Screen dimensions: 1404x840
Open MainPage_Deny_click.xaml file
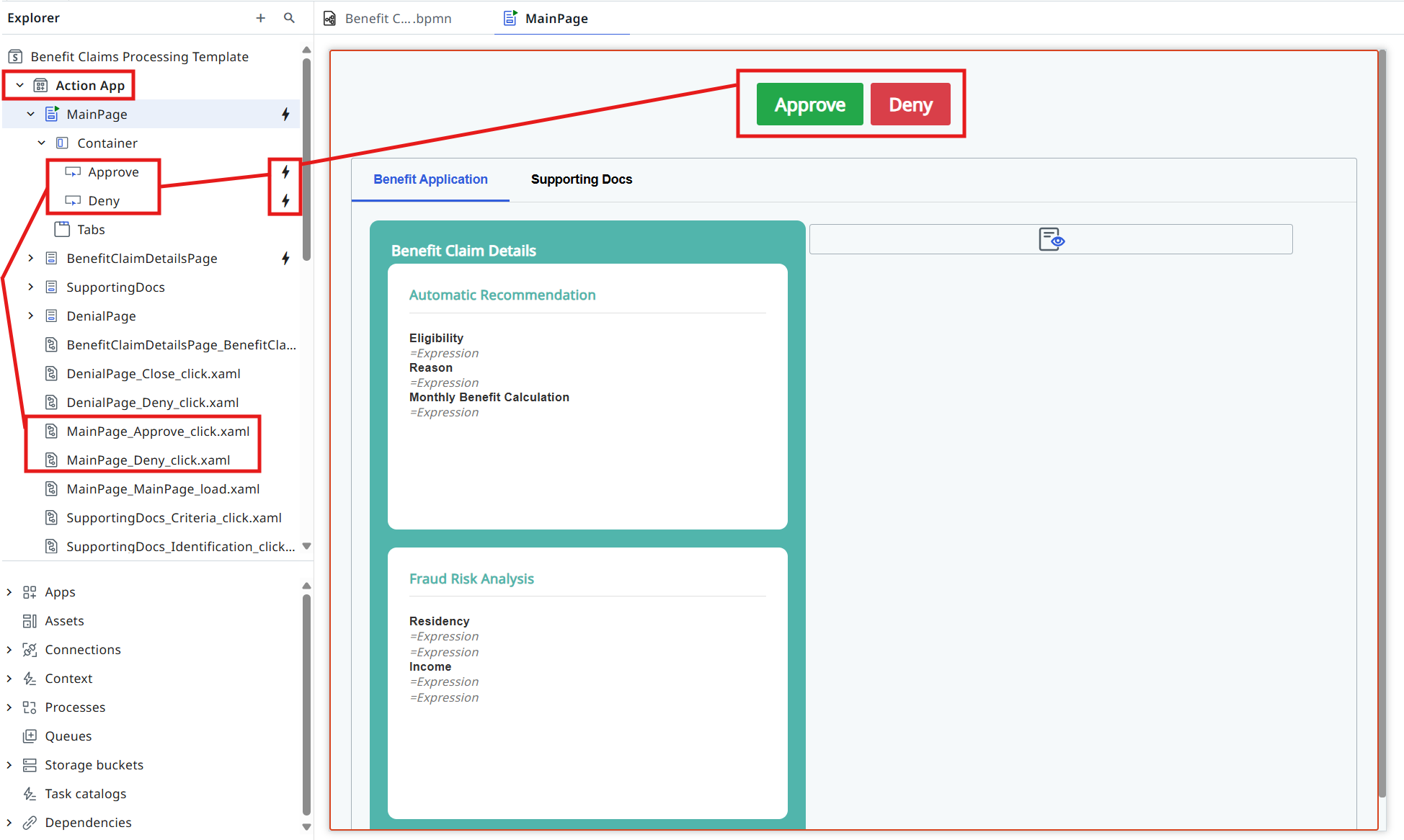(x=148, y=460)
